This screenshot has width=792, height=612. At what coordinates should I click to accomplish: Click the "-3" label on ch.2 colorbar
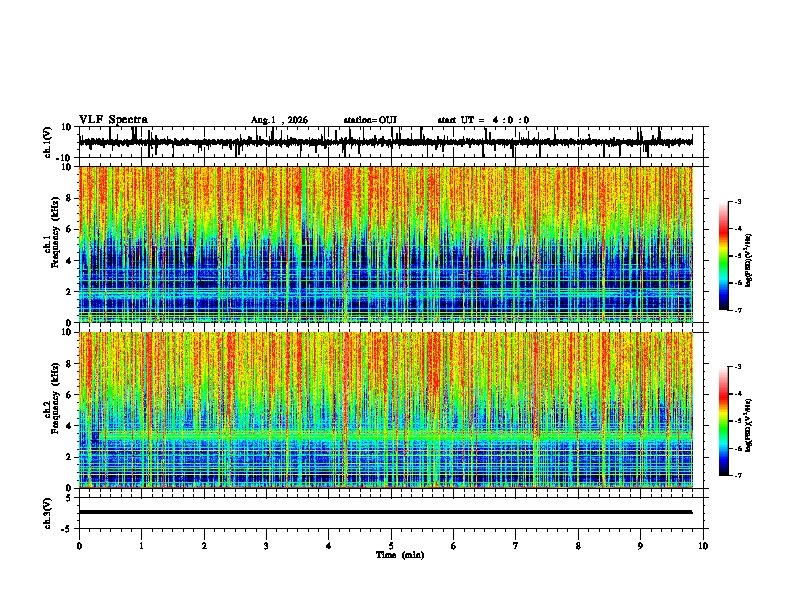coord(737,367)
